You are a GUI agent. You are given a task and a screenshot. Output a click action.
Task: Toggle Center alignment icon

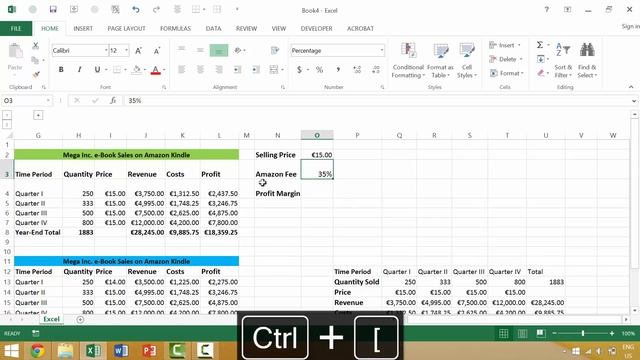[200, 70]
